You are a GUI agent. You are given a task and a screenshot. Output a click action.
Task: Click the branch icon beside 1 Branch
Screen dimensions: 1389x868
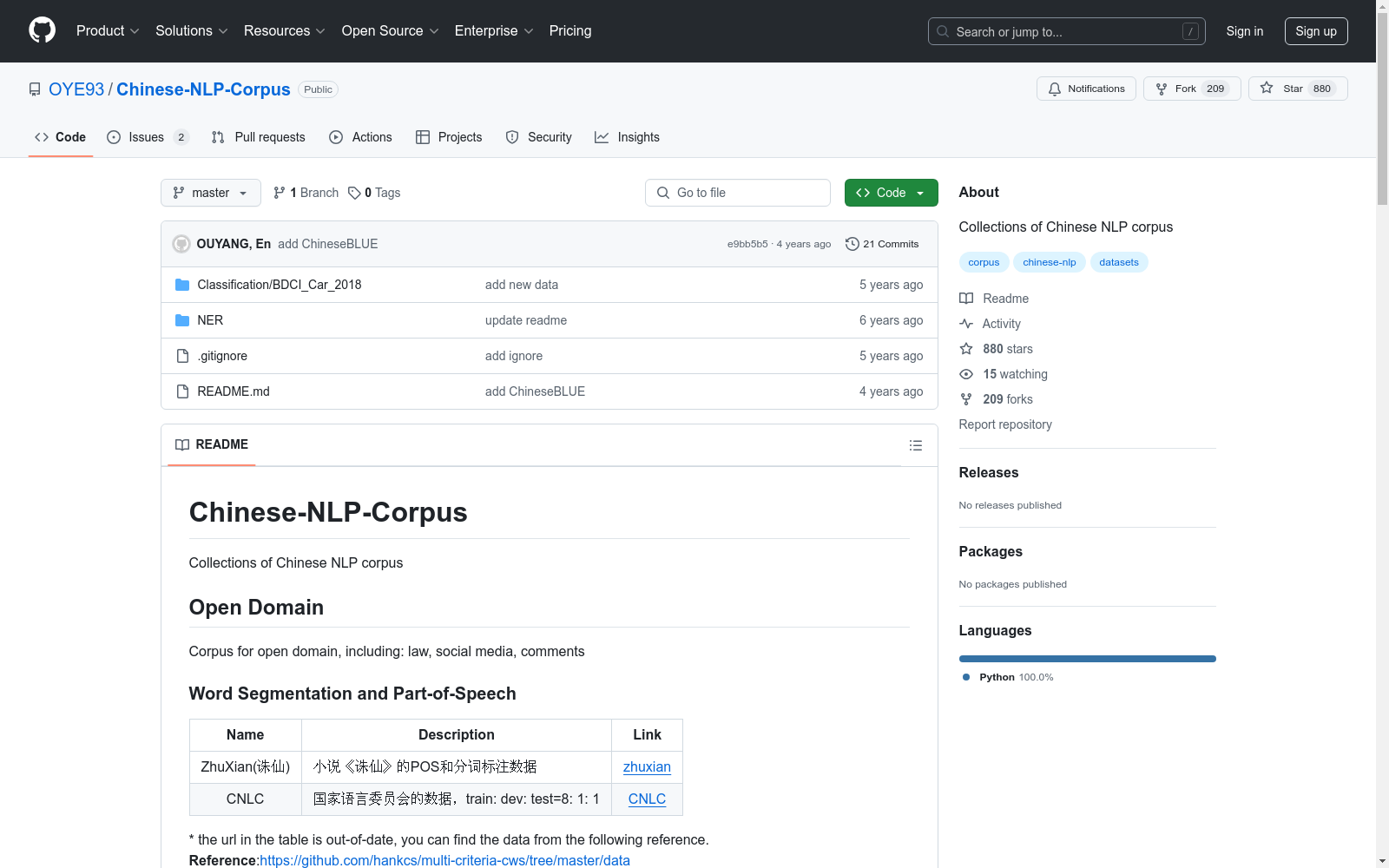(280, 193)
